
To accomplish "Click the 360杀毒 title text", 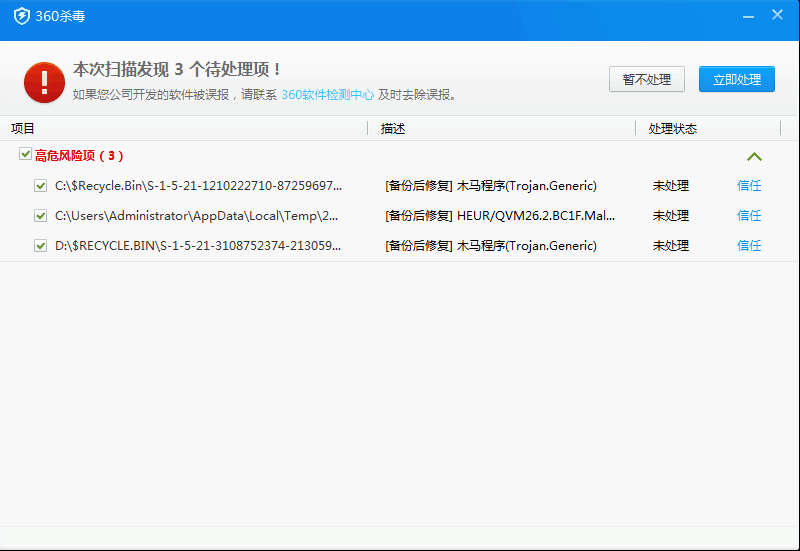I will tap(60, 16).
